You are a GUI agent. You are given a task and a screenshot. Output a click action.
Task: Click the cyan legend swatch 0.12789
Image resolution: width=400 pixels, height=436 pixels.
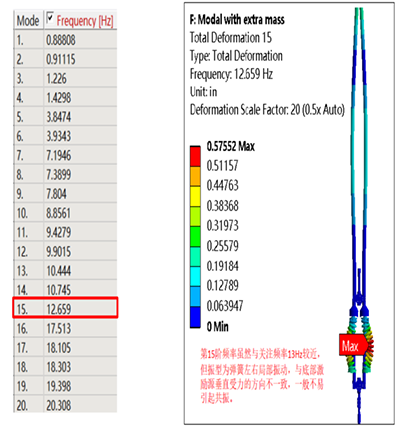coord(195,276)
